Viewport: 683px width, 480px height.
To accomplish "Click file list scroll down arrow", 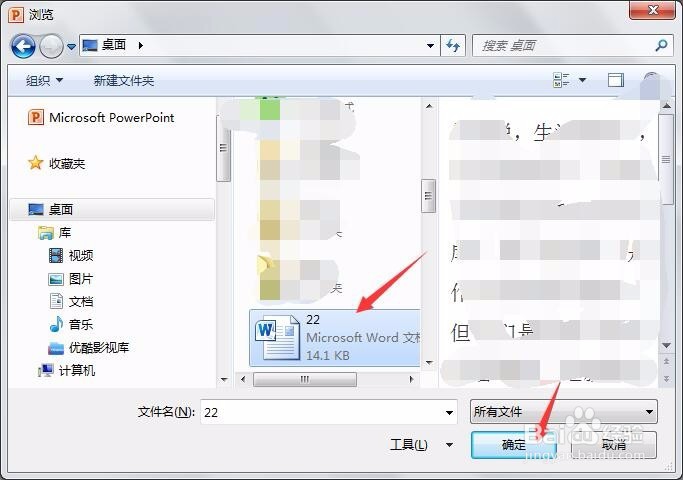I will [429, 362].
